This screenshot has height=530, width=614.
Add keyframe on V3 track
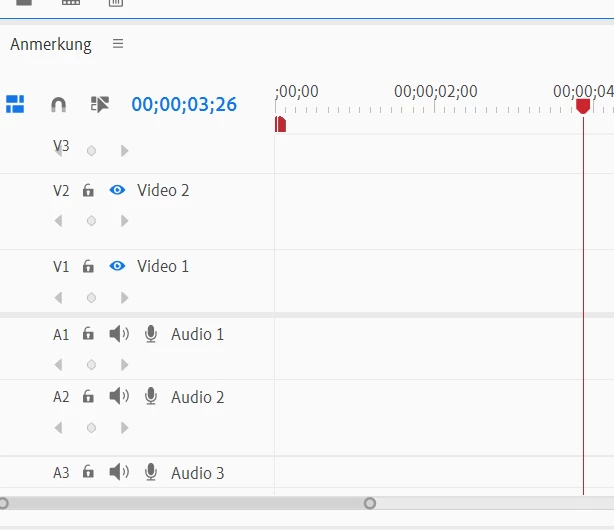pyautogui.click(x=91, y=151)
